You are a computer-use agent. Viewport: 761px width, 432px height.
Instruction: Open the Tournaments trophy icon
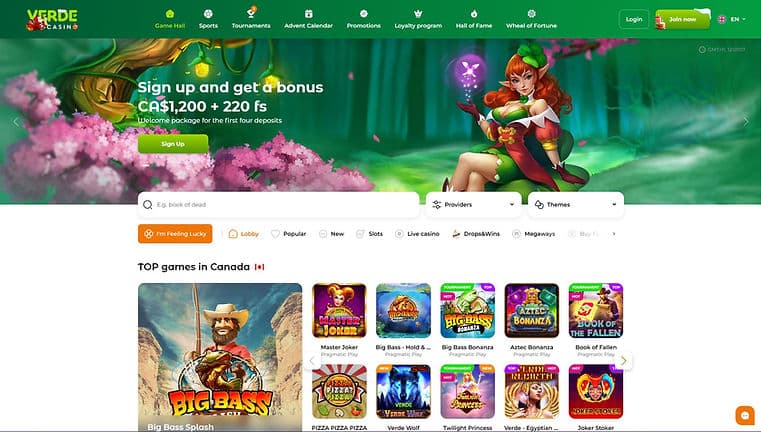[251, 13]
